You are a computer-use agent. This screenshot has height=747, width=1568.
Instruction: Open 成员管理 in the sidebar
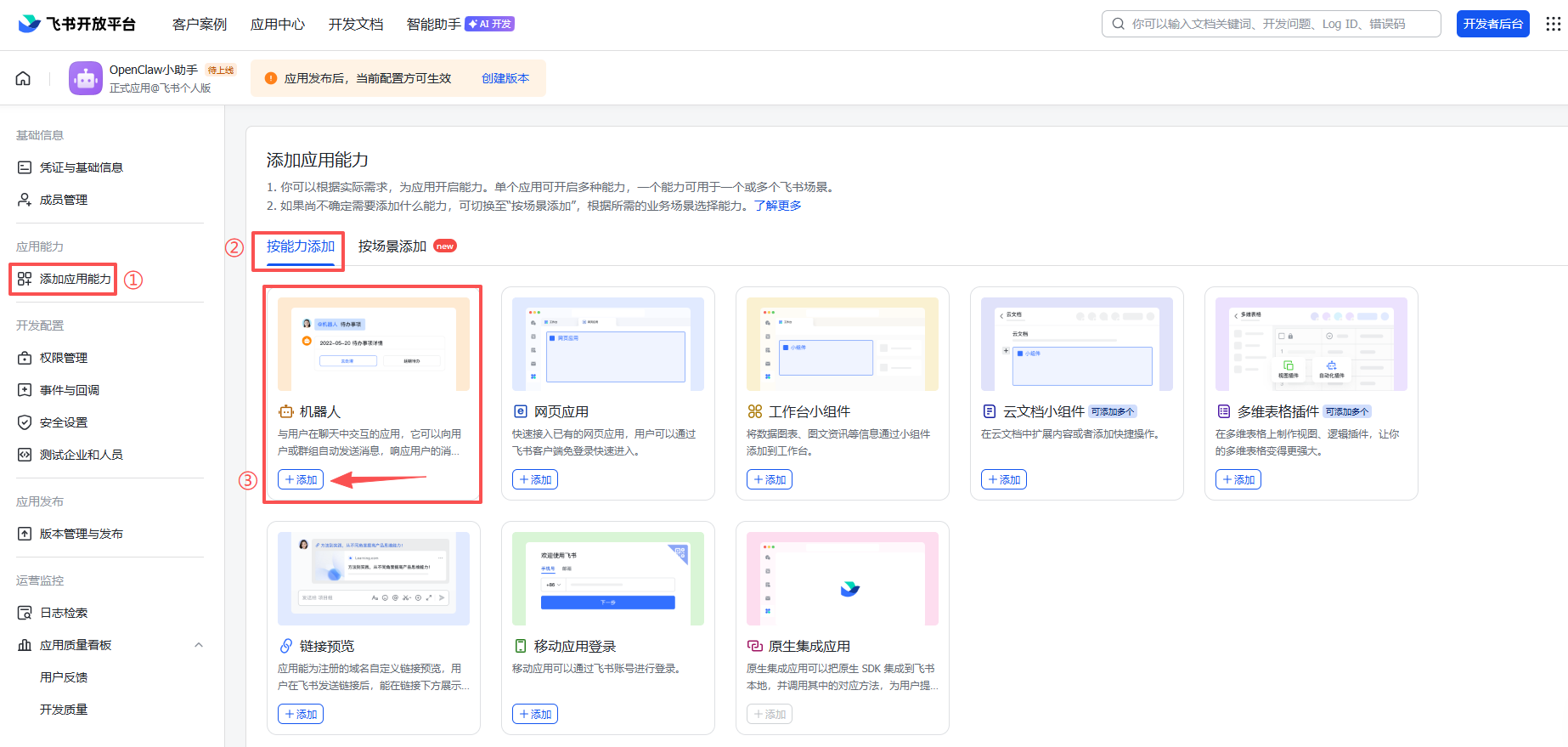tap(63, 200)
